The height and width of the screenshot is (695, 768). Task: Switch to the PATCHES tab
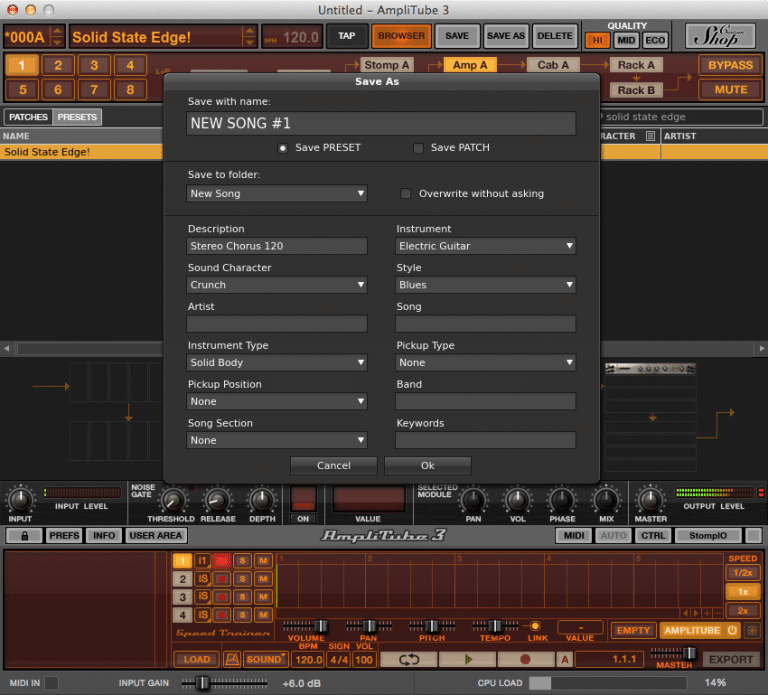point(28,117)
